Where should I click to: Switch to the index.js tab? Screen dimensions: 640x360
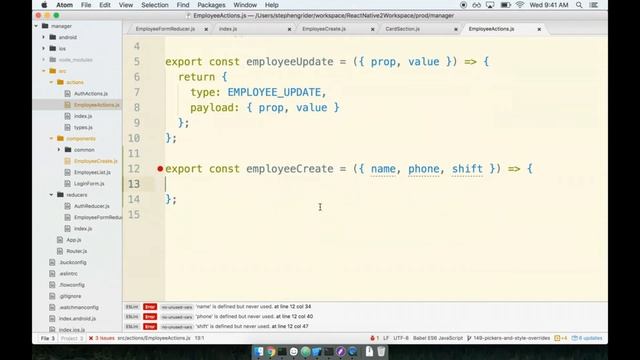tap(228, 29)
